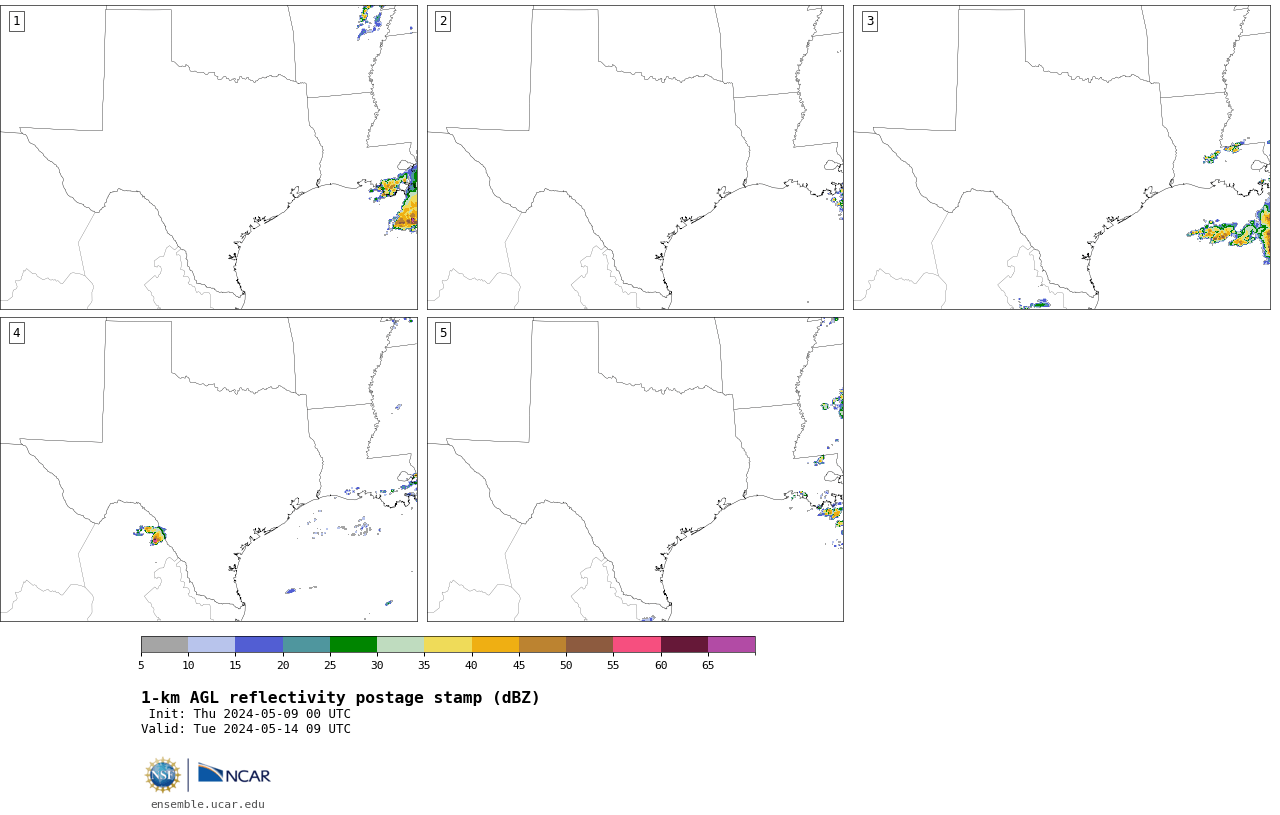Click the dark brown 50-55 dBZ swatch
This screenshot has width=1280, height=815.
pyautogui.click(x=590, y=645)
